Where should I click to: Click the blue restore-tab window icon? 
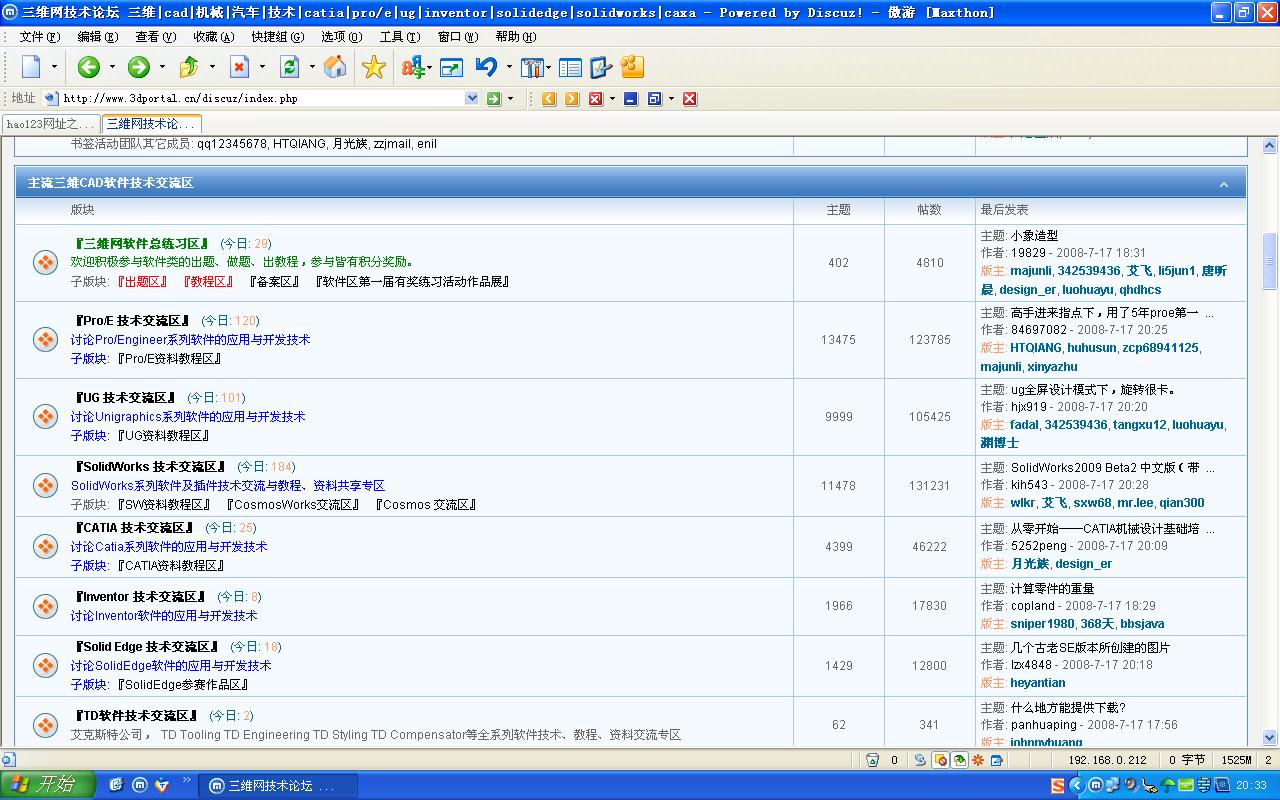pyautogui.click(x=654, y=98)
